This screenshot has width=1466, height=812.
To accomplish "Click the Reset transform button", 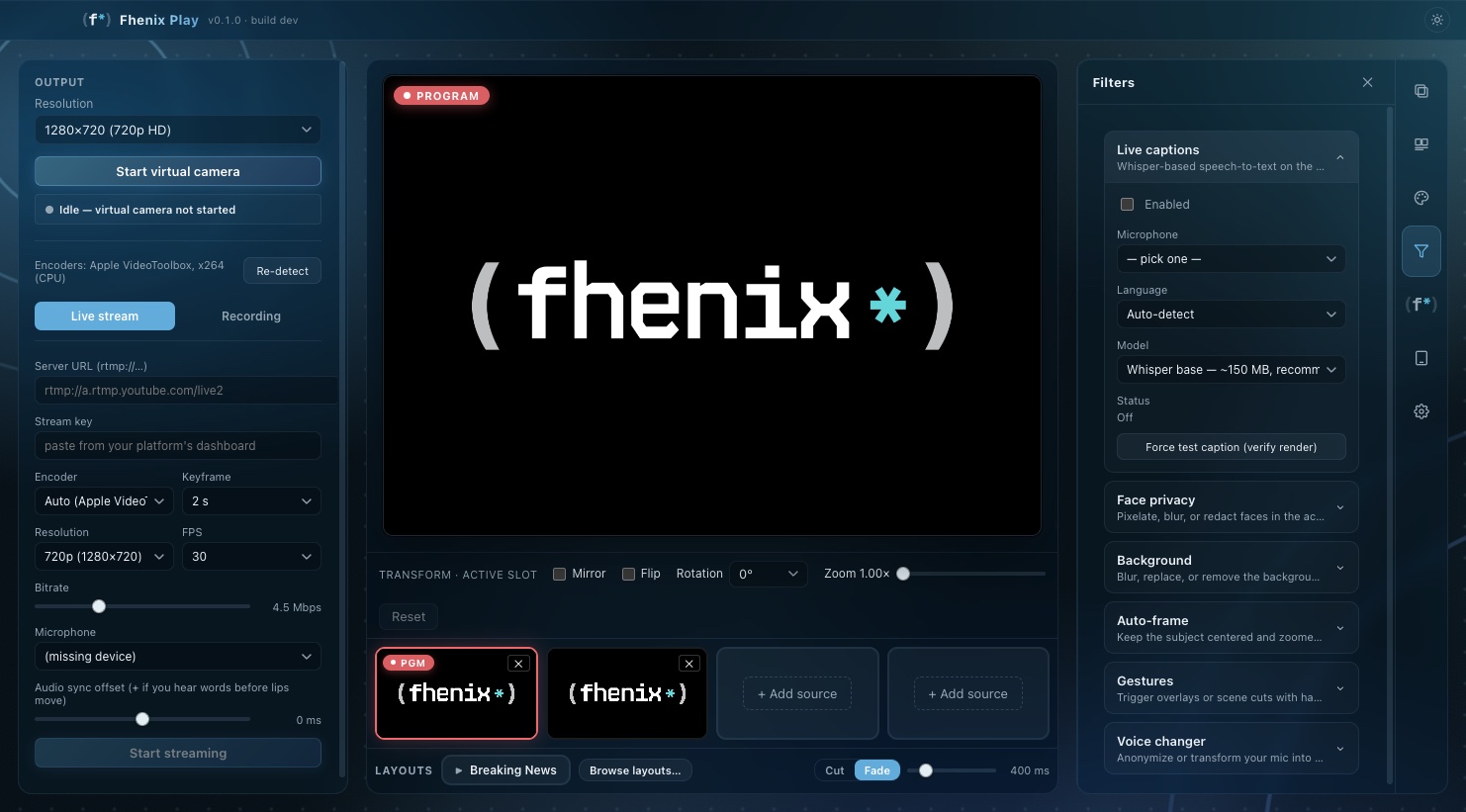I will click(x=409, y=617).
